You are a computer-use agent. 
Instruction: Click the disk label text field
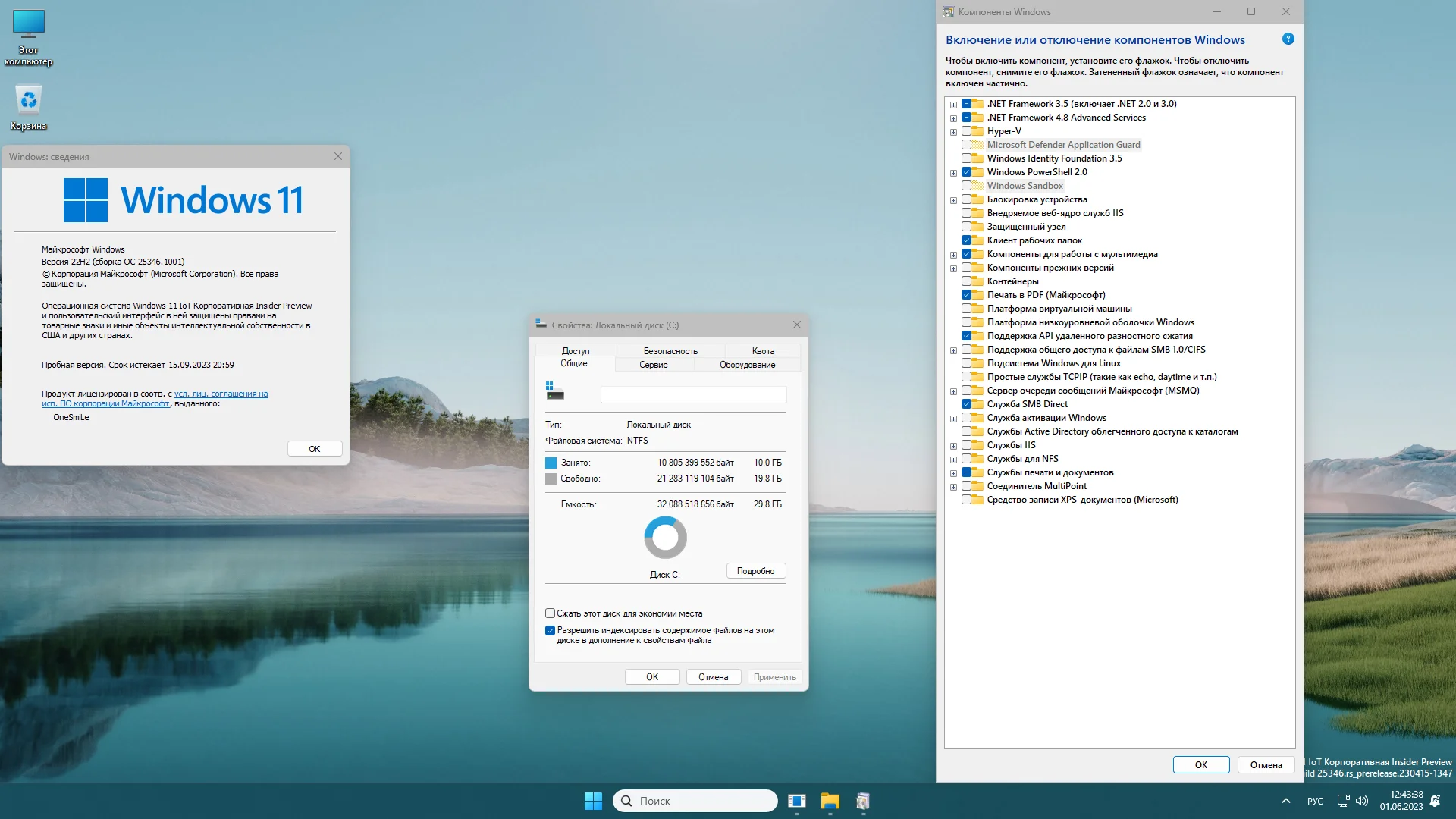click(x=693, y=394)
